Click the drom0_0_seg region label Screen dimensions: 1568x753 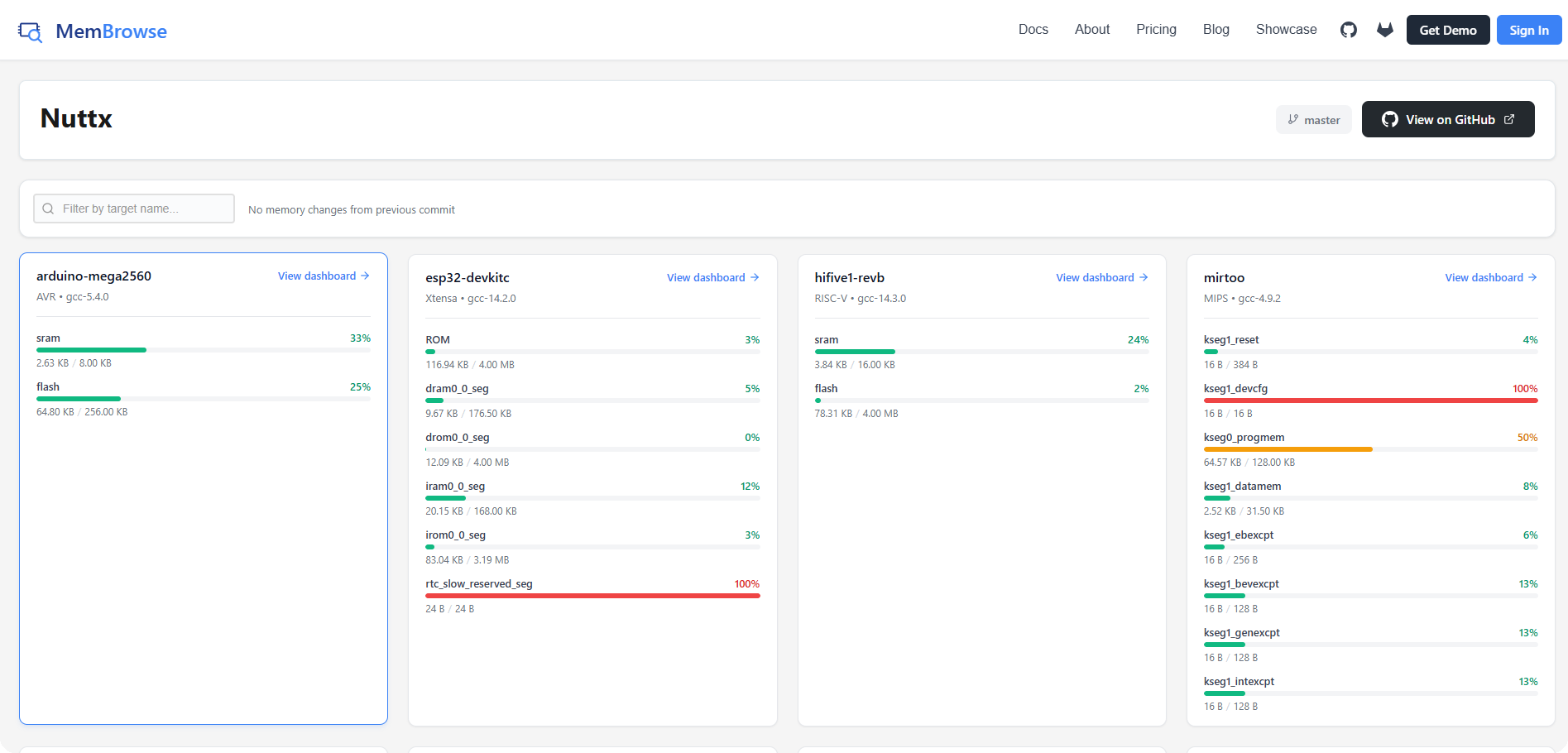click(x=458, y=437)
